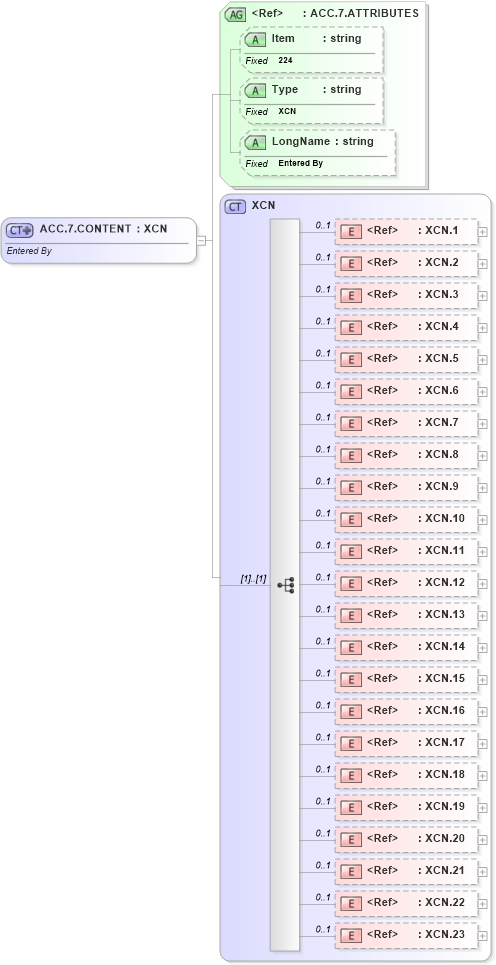
Task: Select the ACC.7.CONTENT : XCN label
Action: [x=103, y=229]
